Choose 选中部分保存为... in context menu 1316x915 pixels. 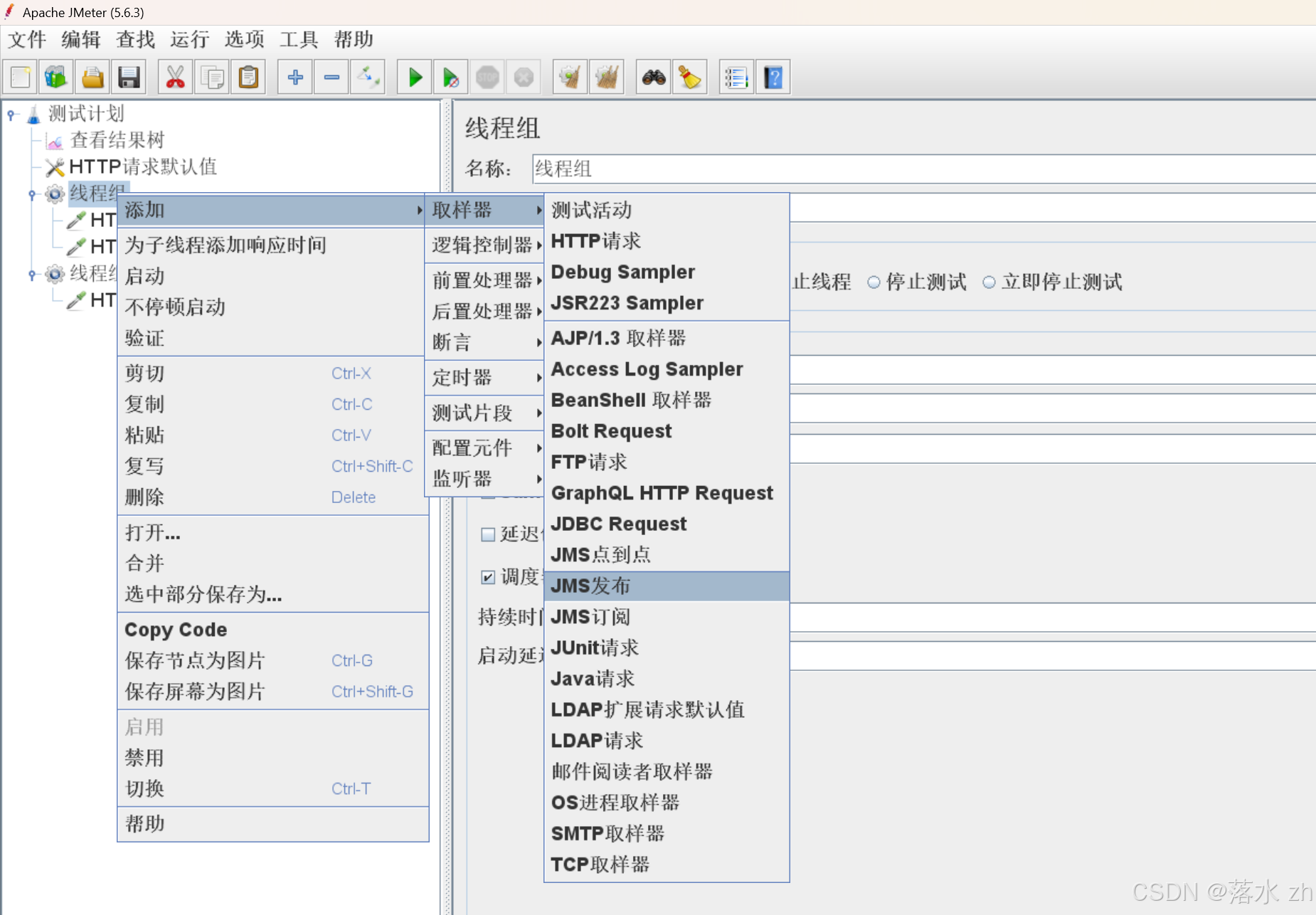[x=273, y=595]
